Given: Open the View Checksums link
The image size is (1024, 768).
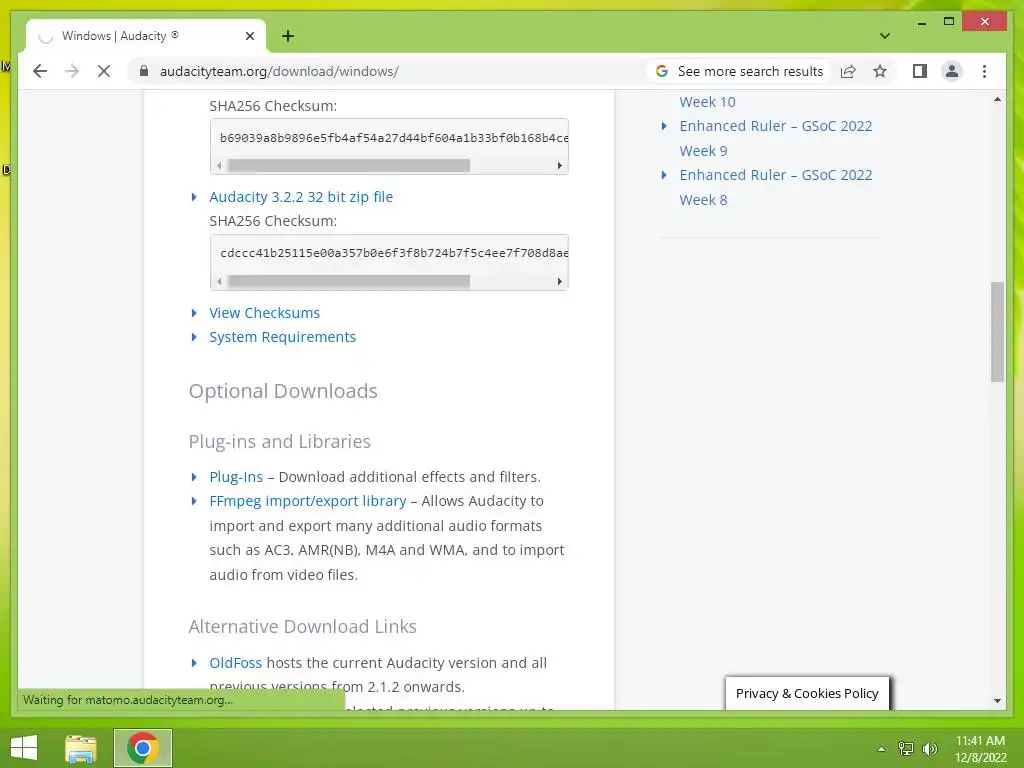Looking at the screenshot, I should point(264,313).
